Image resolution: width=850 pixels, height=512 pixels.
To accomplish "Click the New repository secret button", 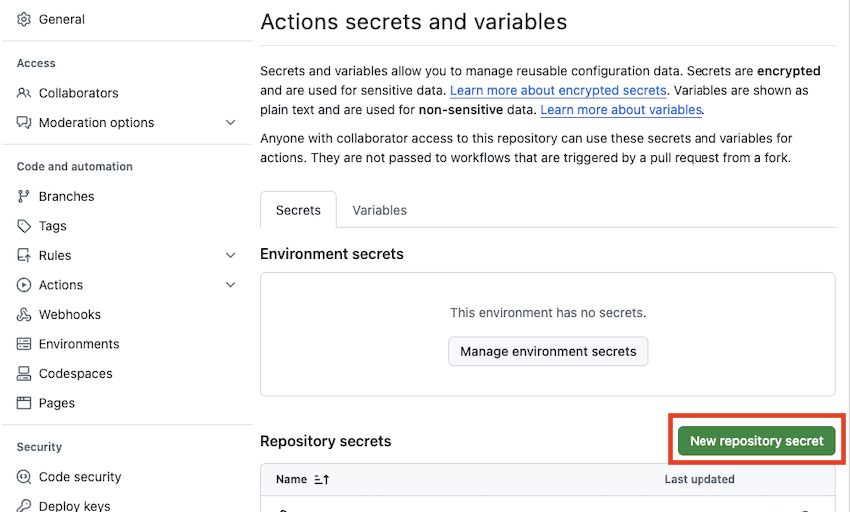I will point(756,441).
